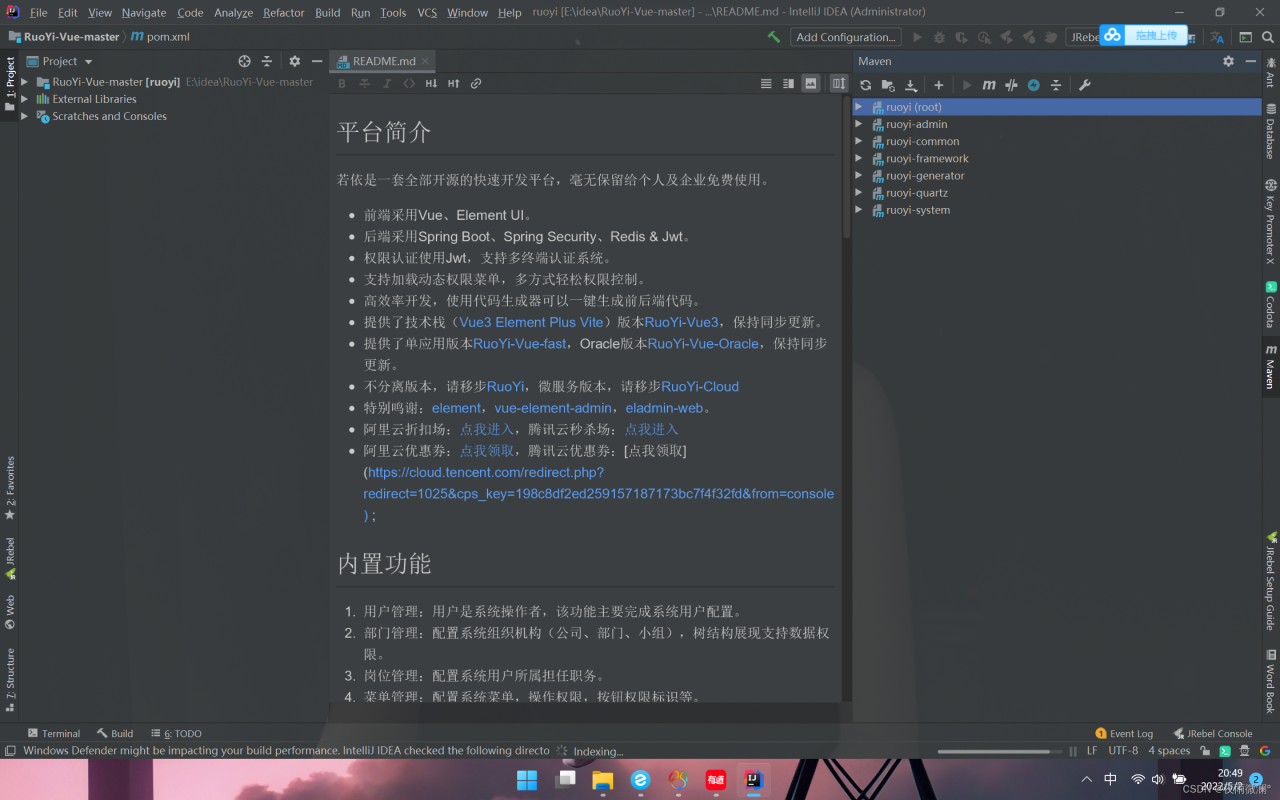1280x800 pixels.
Task: Expand ruoyi-system Maven module
Action: click(859, 210)
